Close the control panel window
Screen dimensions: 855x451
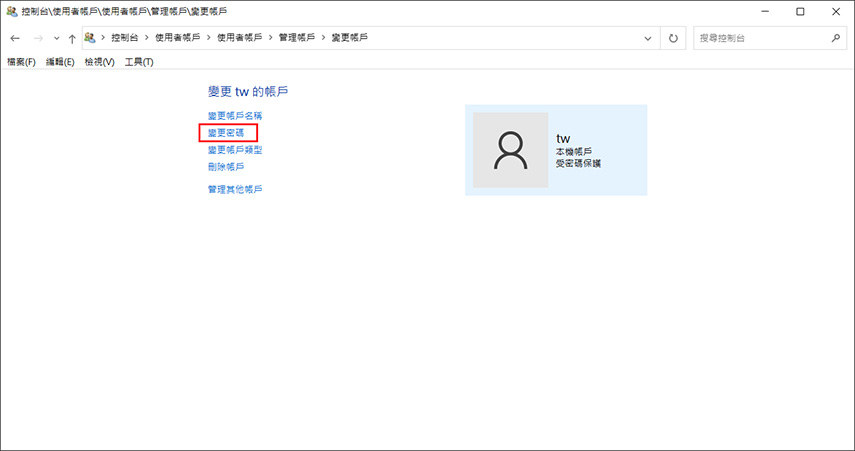coord(836,11)
